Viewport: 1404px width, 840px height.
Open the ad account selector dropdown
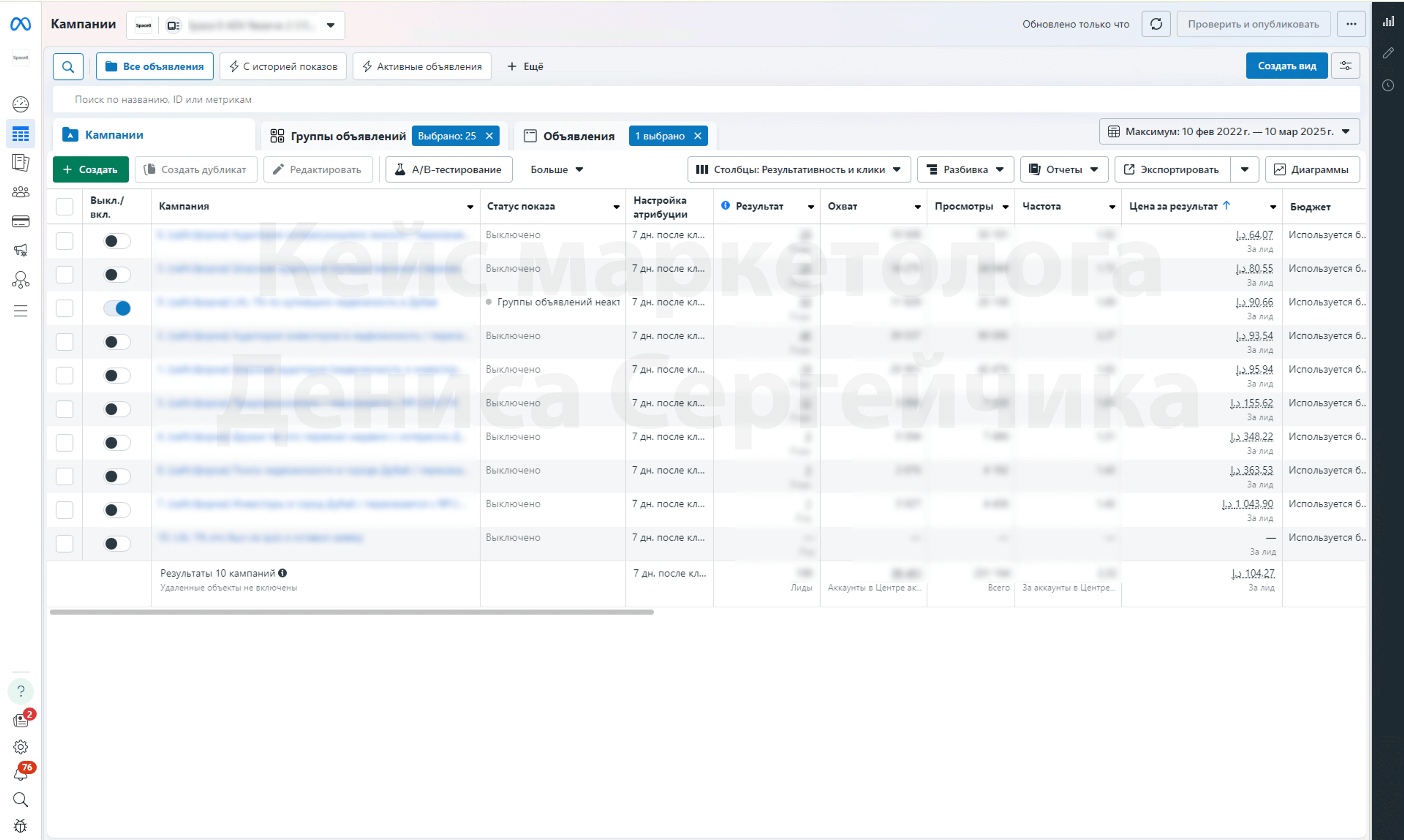236,26
